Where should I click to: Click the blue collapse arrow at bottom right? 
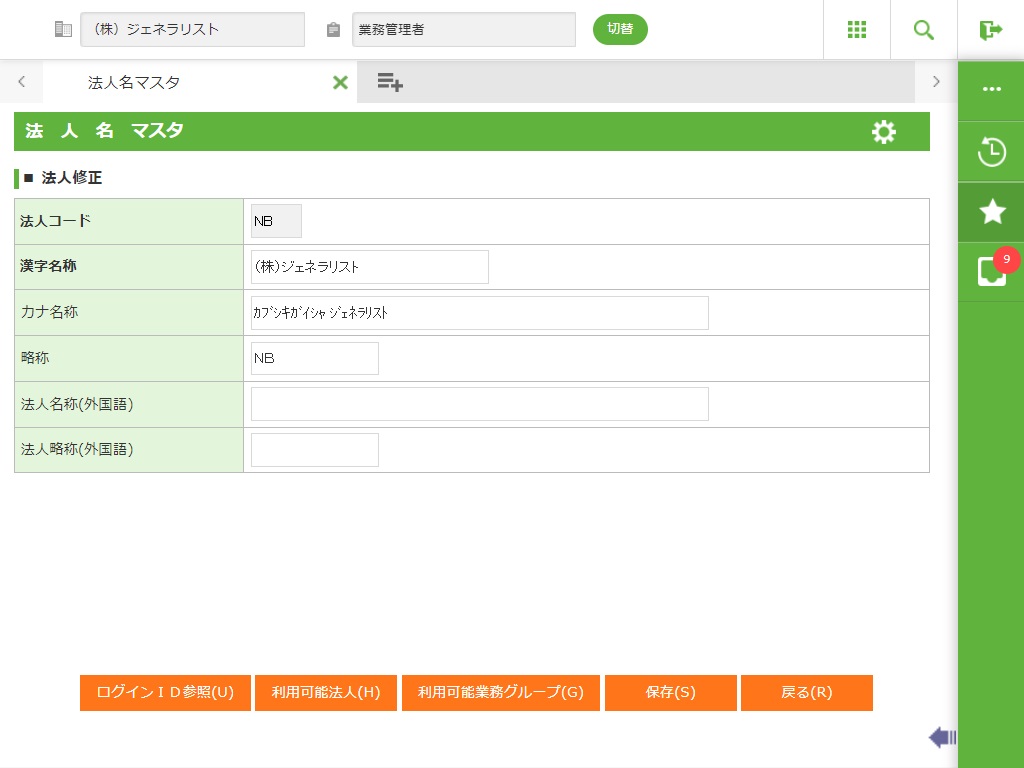(x=942, y=737)
